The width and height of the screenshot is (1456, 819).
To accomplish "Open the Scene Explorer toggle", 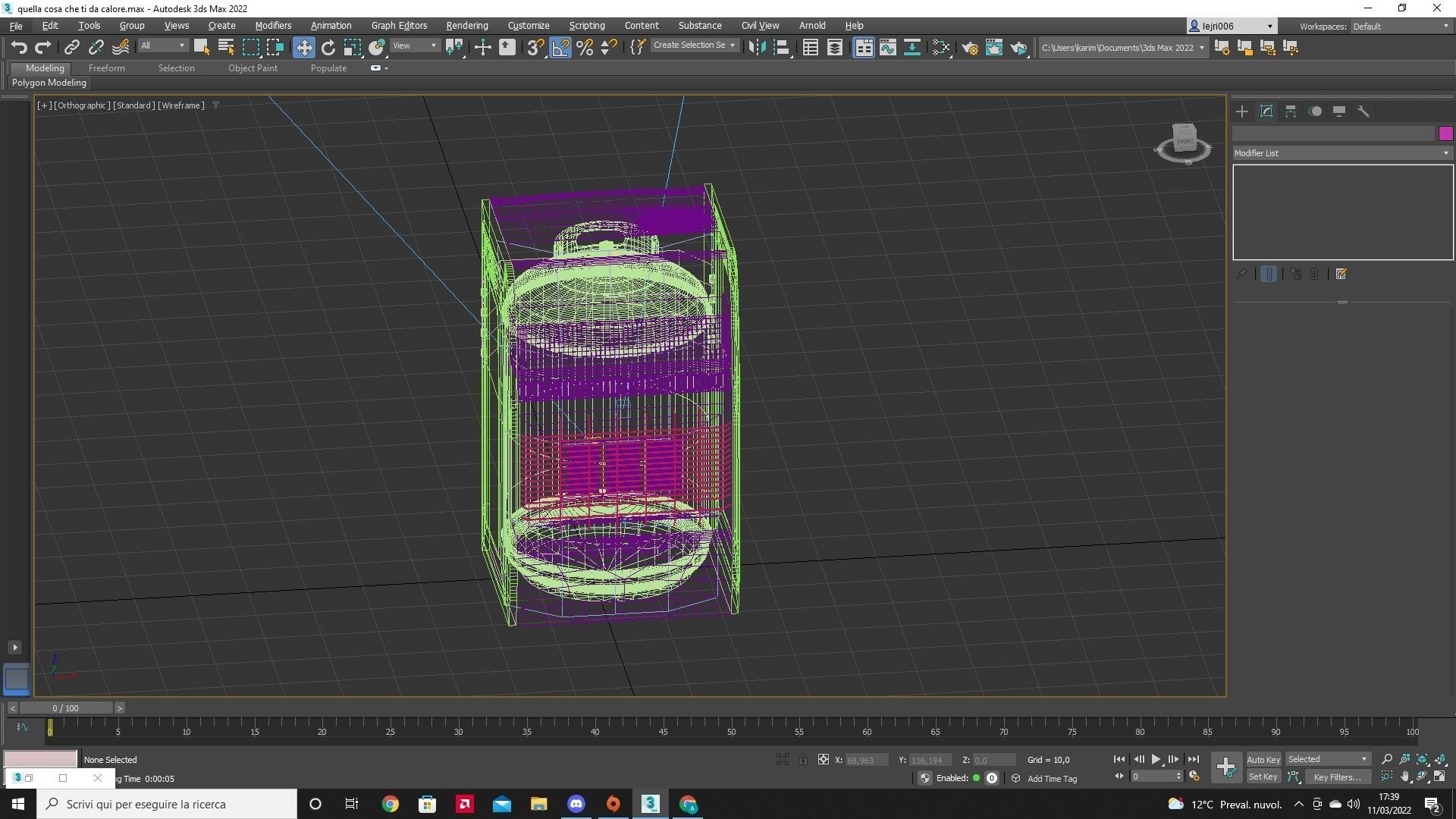I will click(x=810, y=48).
